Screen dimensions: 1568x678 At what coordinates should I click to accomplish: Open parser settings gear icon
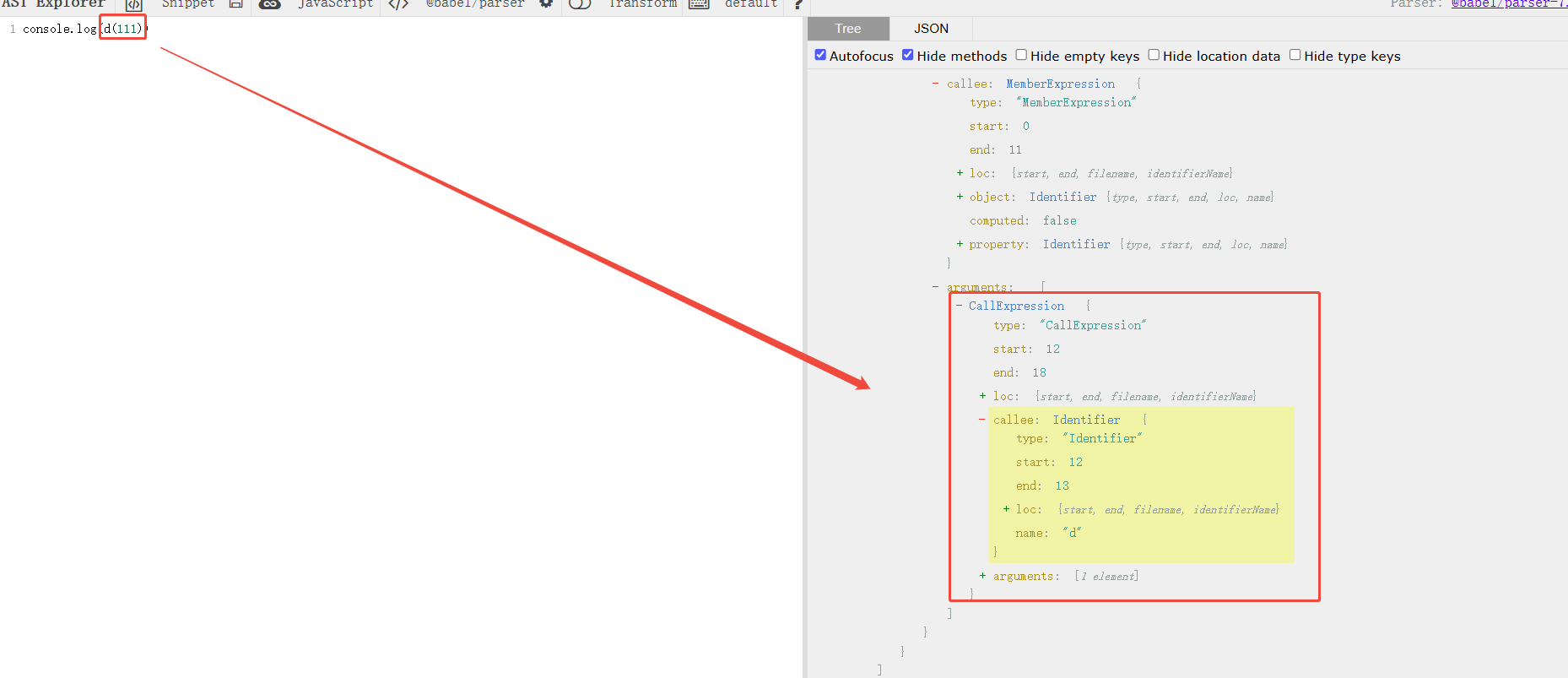[x=546, y=4]
